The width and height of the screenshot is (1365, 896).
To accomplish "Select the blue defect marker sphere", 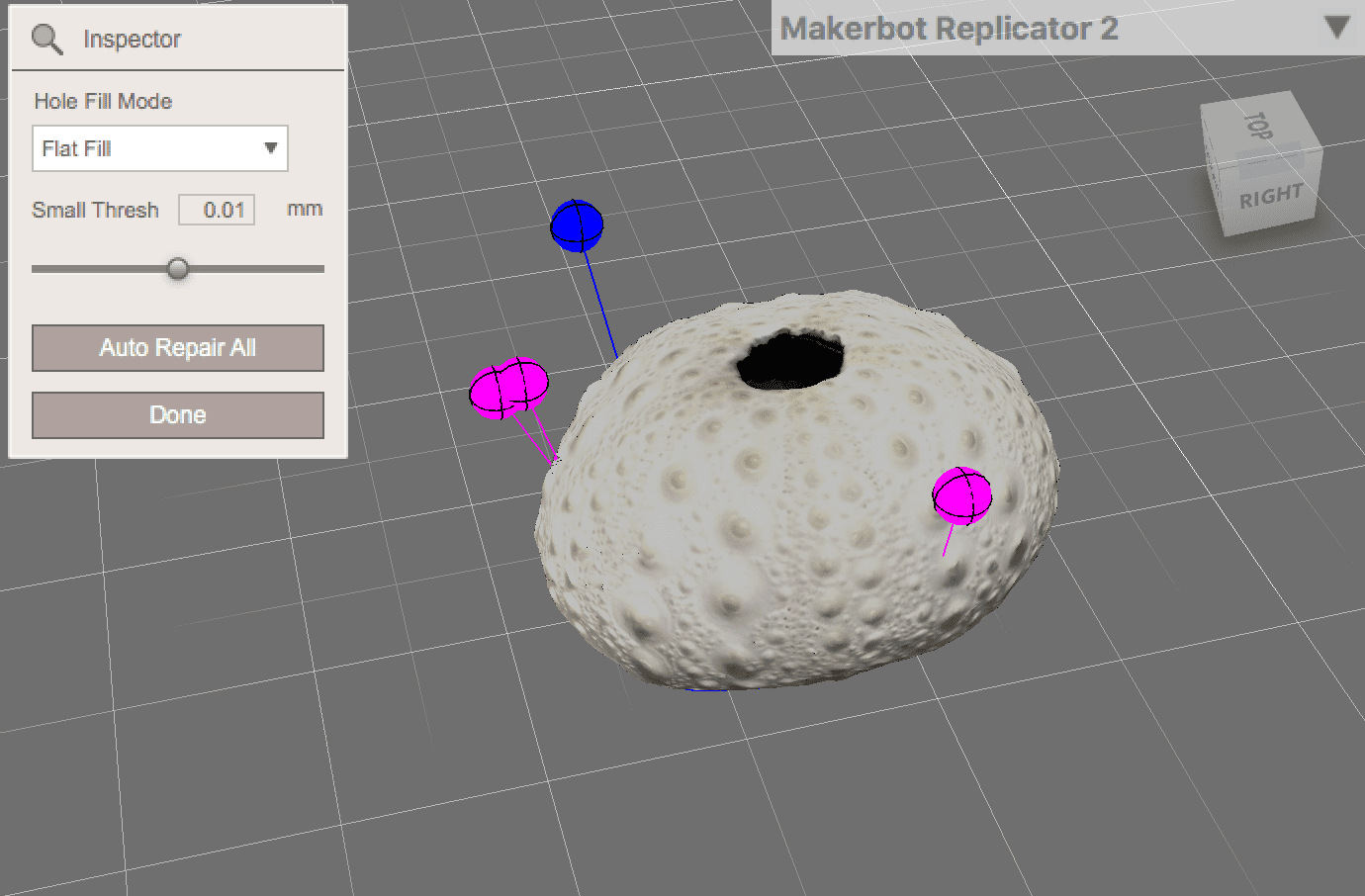I will (577, 225).
